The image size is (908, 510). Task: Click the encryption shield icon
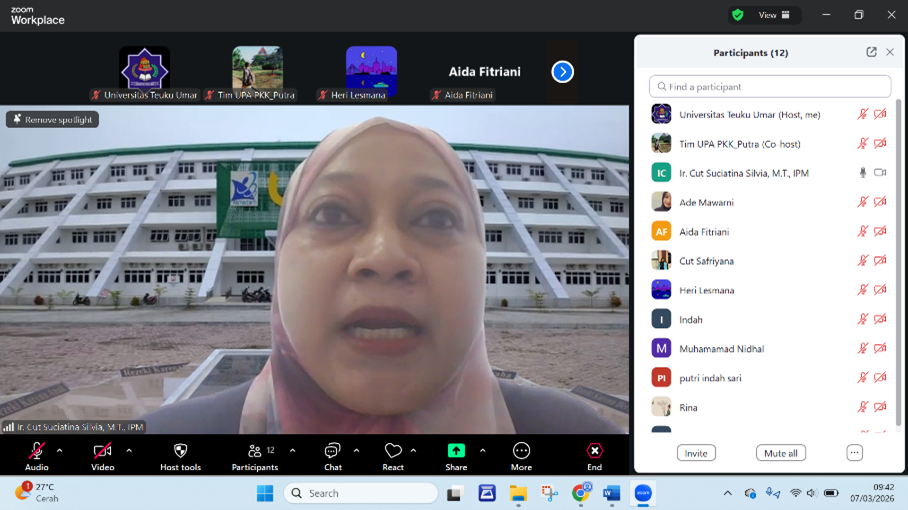(738, 15)
